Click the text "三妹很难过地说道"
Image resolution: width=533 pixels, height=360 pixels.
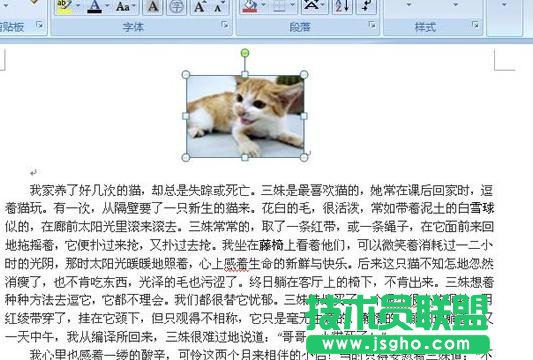tap(214, 337)
